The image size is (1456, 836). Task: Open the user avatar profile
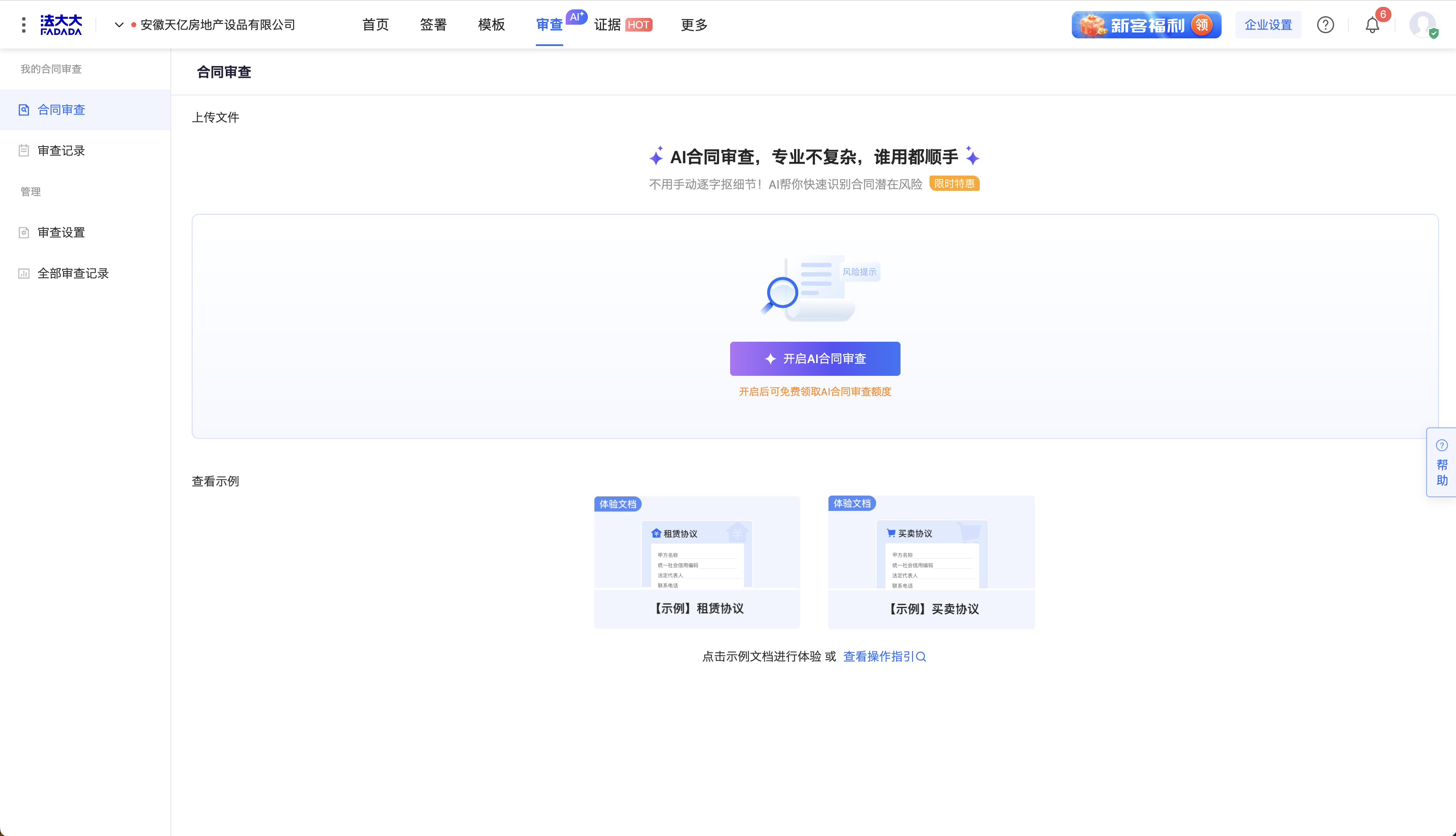pos(1422,25)
